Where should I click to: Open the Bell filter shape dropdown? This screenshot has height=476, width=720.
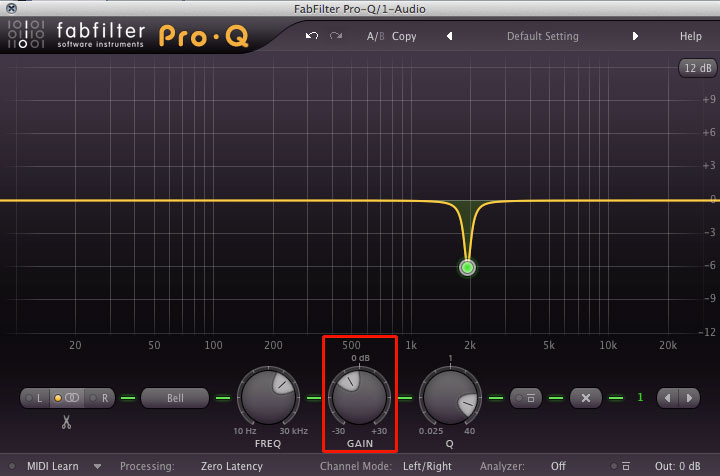(175, 398)
